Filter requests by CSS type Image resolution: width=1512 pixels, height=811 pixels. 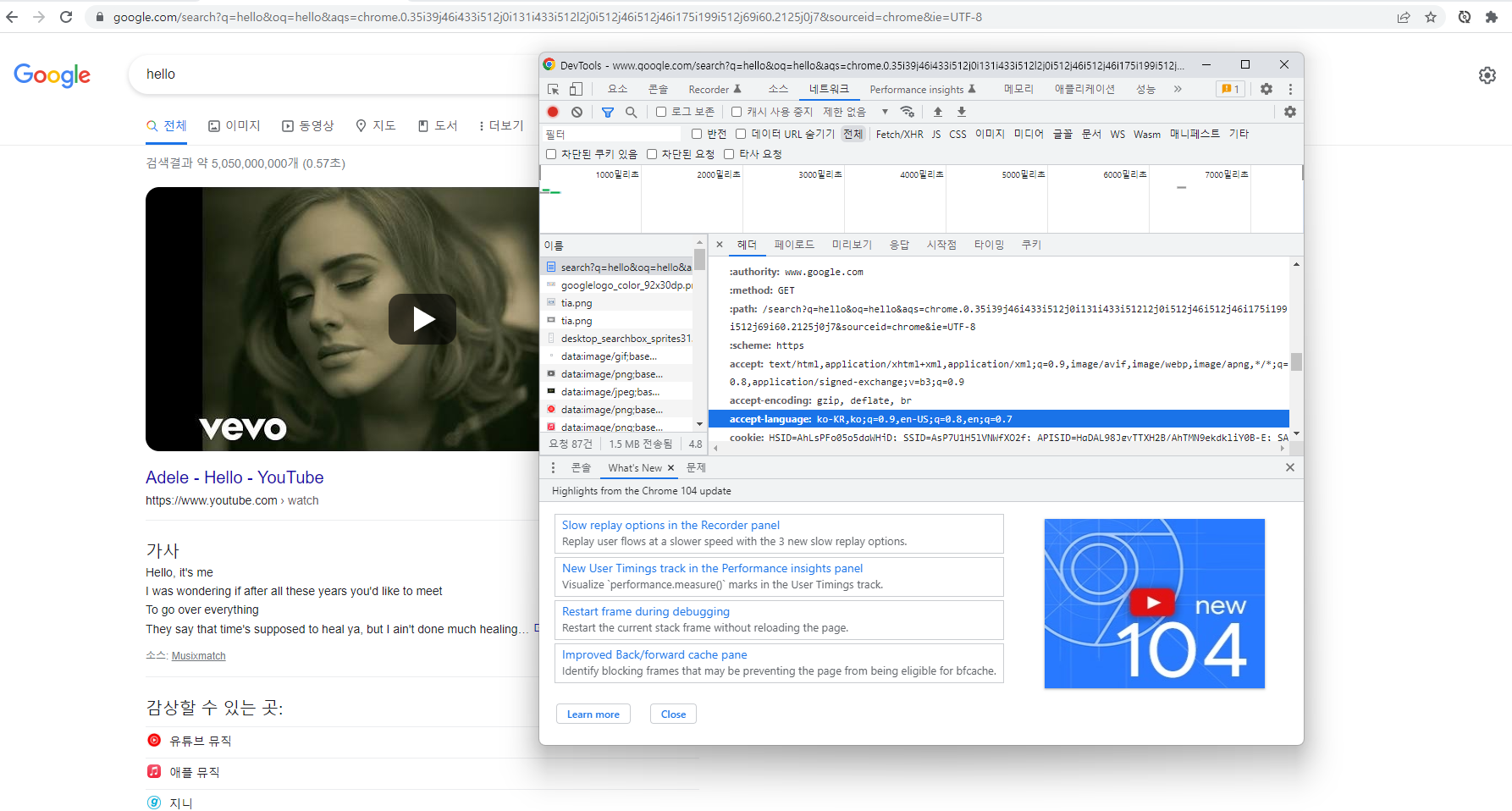pos(957,134)
